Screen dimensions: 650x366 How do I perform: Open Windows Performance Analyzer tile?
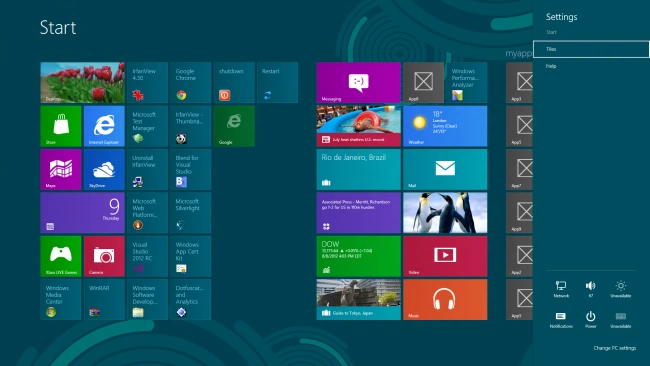click(467, 82)
